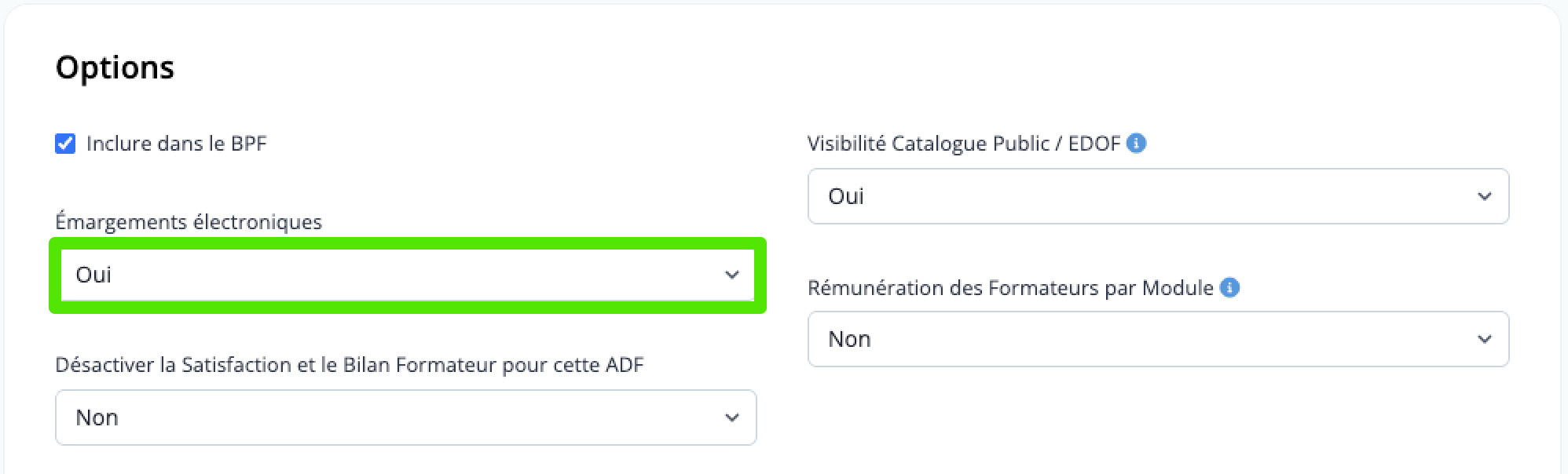Click info icon beside Visibilité Catalogue Public / EDOF
This screenshot has width=1568, height=474.
pos(1136,144)
